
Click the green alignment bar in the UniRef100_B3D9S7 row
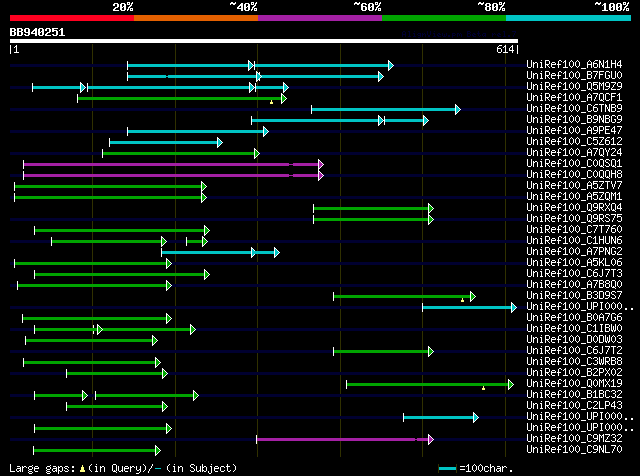404,296
